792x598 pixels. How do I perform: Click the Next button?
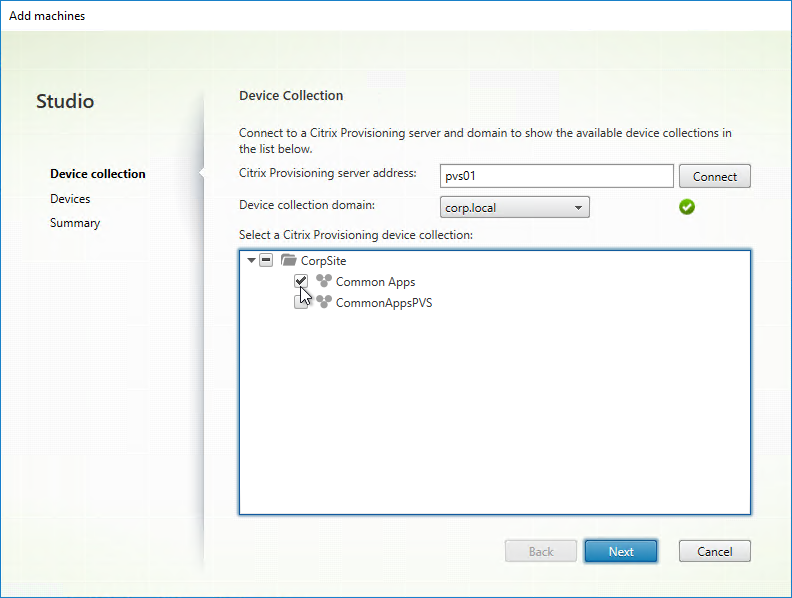pyautogui.click(x=621, y=552)
